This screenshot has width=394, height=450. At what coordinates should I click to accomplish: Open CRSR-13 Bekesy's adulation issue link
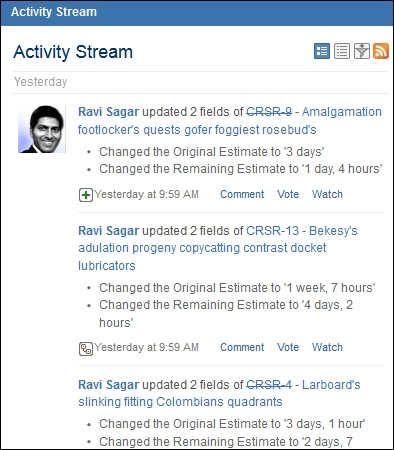click(218, 248)
